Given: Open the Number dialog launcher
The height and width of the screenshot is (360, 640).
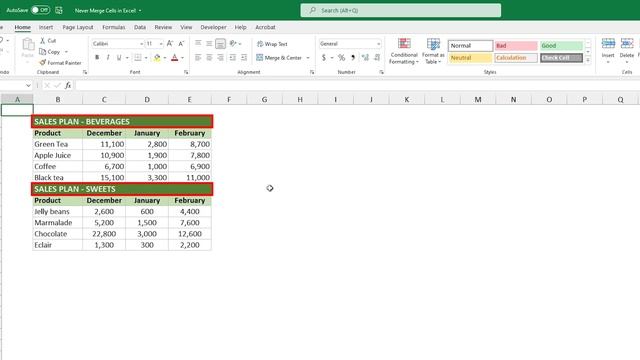Looking at the screenshot, I should pos(381,72).
